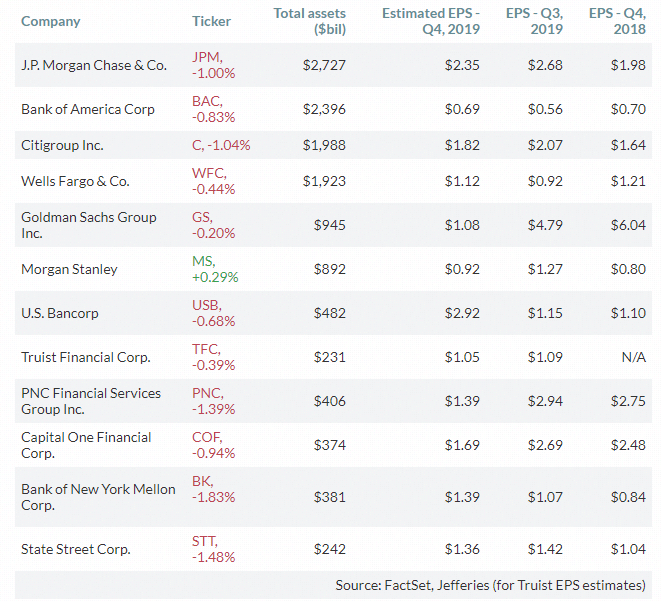Click the COF ticker link
Screen dimensions: 662x601
click(208, 437)
